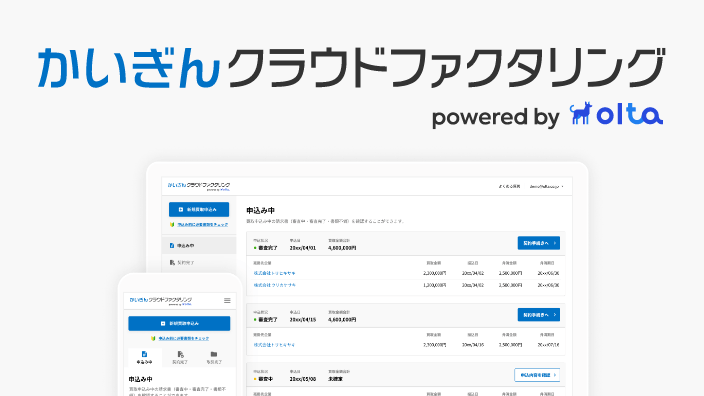
Task: Click the かいぎんクラウドファクタリング main title
Action: pyautogui.click(x=351, y=67)
